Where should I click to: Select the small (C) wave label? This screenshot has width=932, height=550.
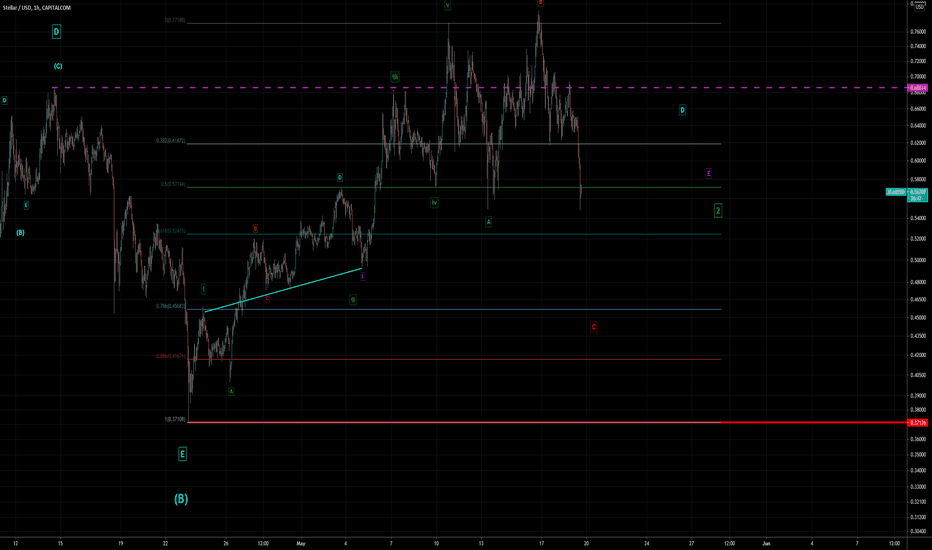[x=58, y=67]
